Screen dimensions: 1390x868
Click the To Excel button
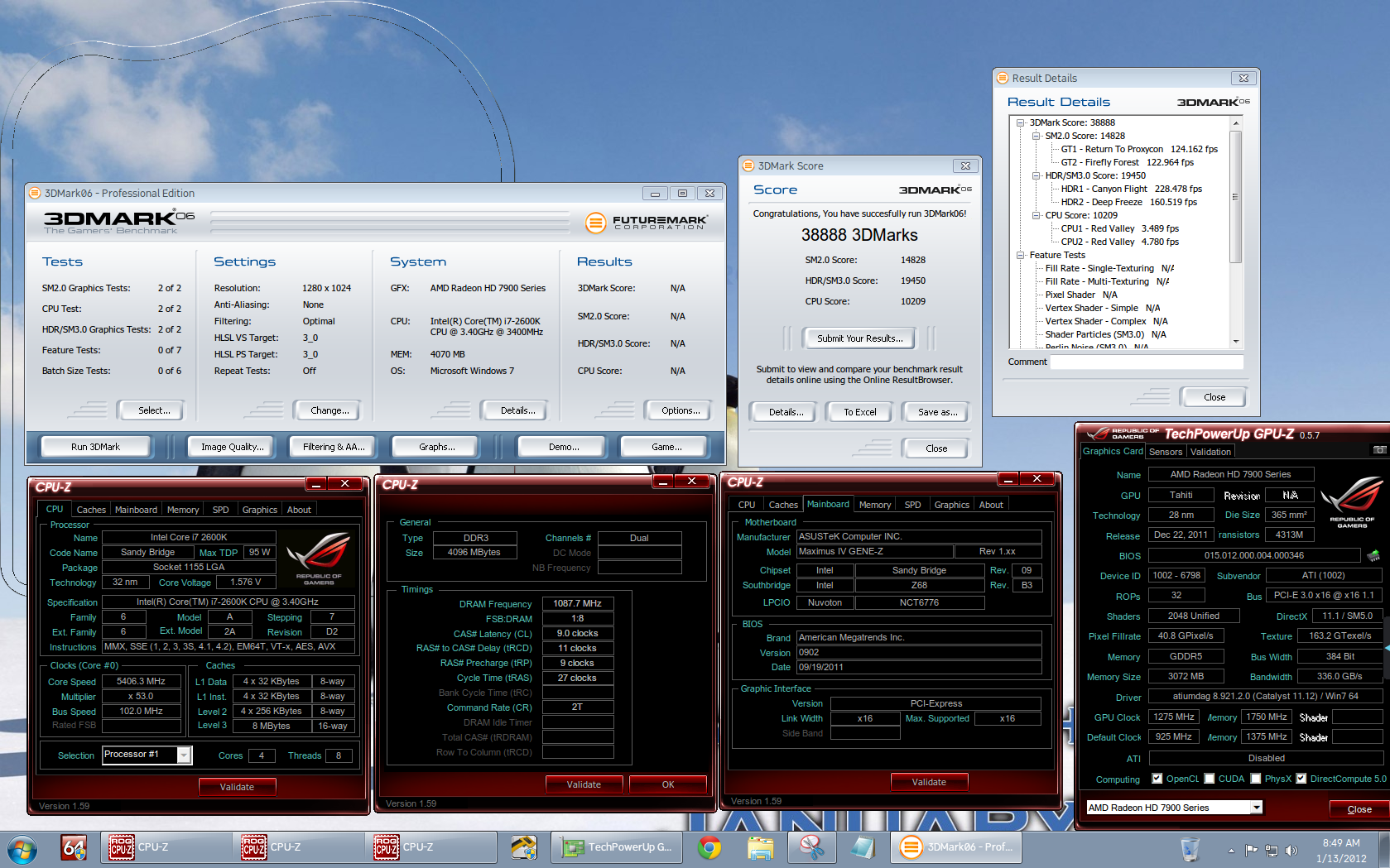(x=859, y=412)
